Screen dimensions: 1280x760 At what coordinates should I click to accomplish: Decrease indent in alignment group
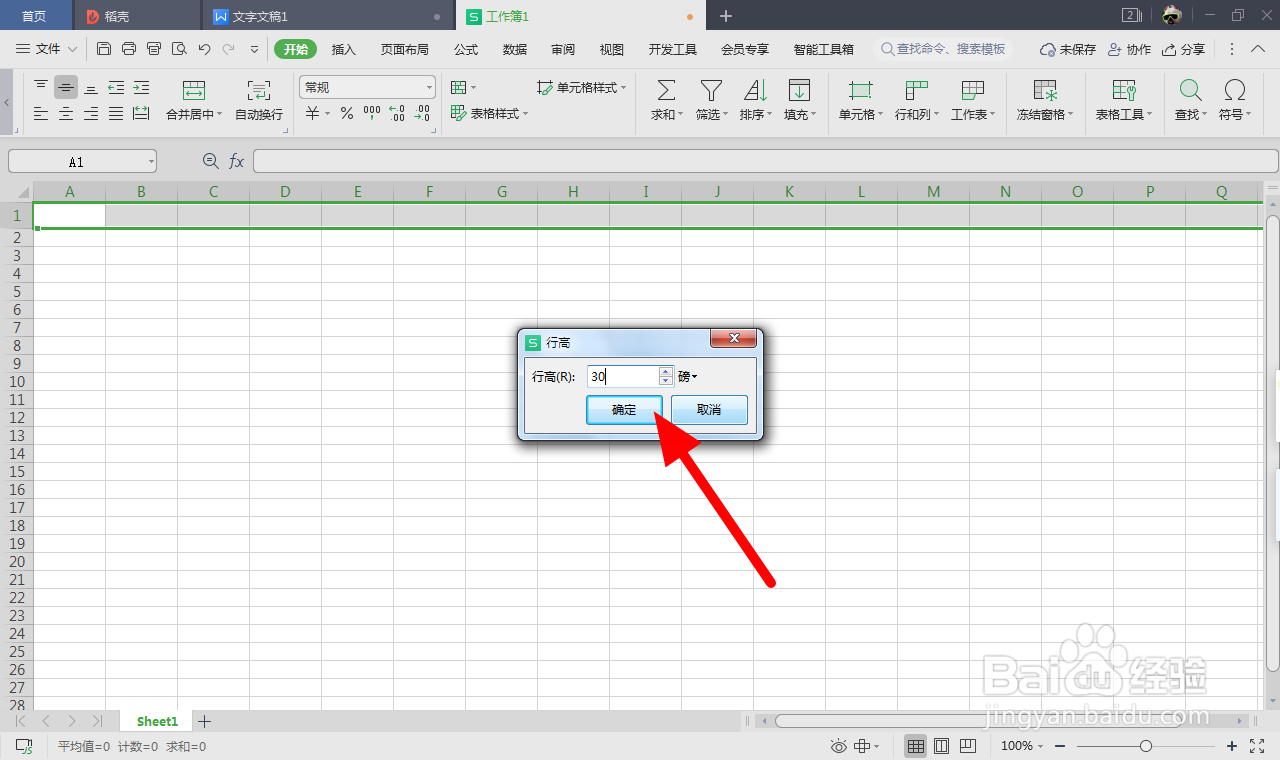116,87
